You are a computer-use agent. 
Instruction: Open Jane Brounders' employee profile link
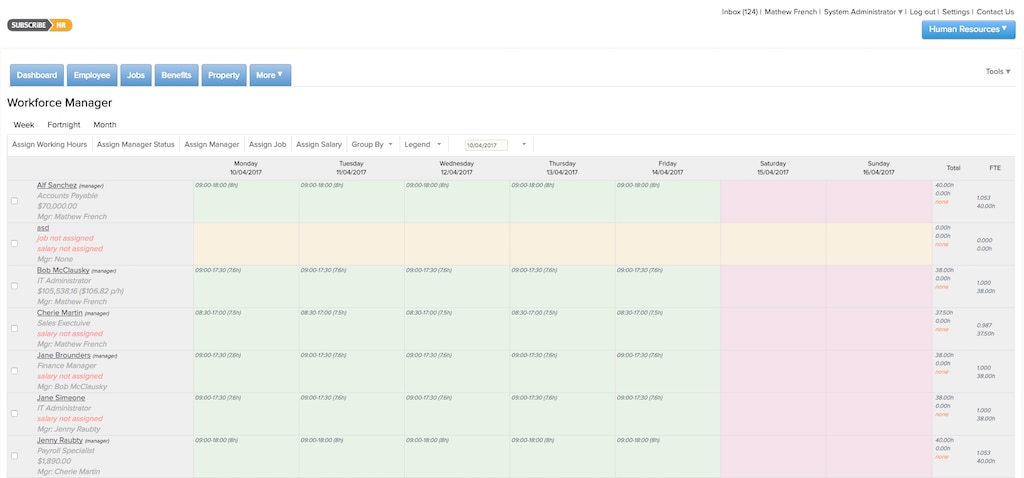pyautogui.click(x=63, y=355)
